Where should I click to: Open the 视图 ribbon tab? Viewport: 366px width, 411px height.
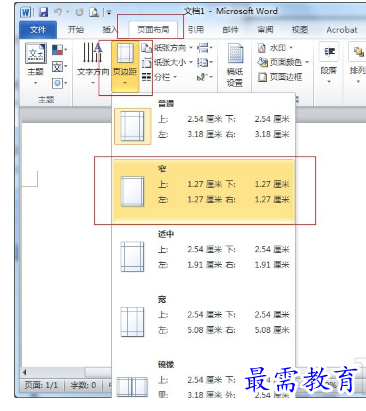point(300,30)
